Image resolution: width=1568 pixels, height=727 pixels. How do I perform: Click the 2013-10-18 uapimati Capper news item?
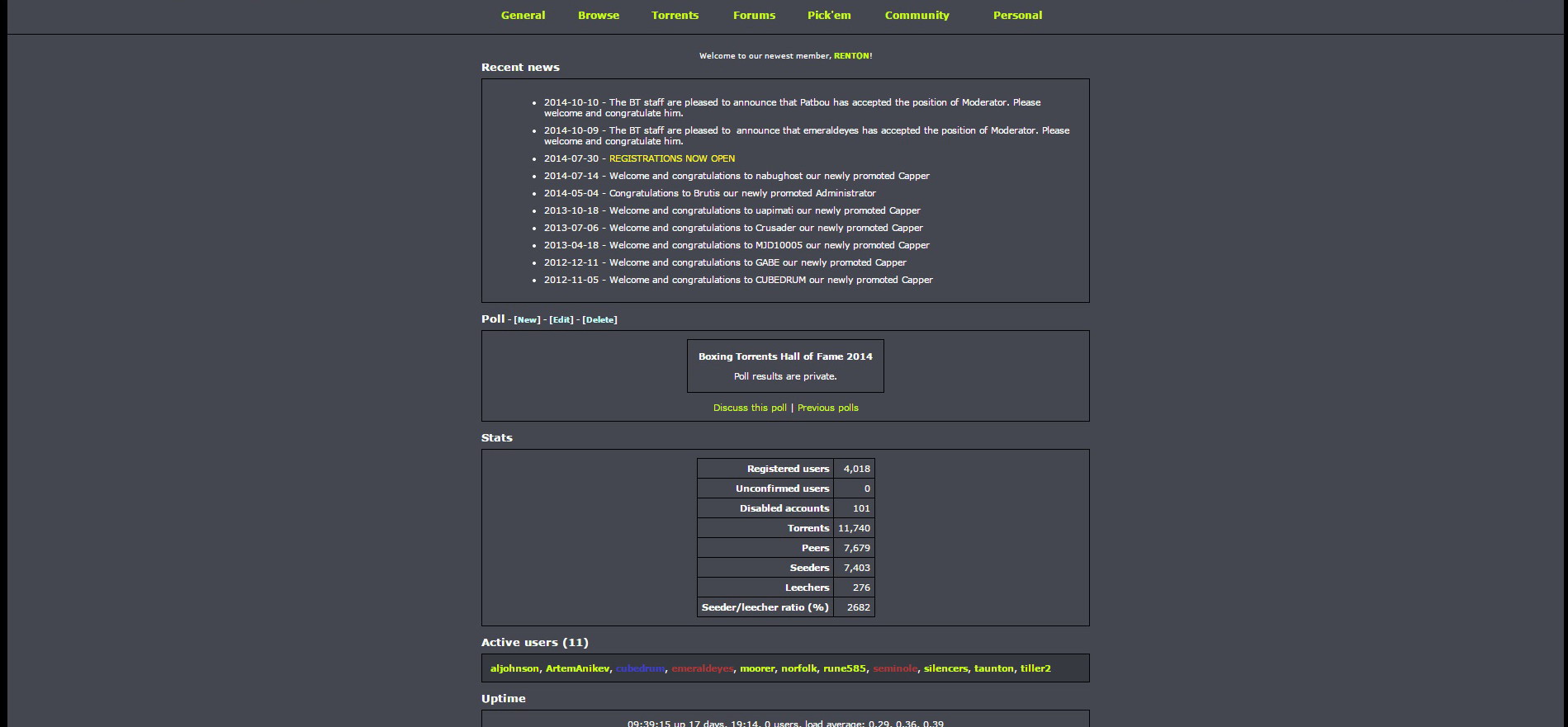point(732,210)
